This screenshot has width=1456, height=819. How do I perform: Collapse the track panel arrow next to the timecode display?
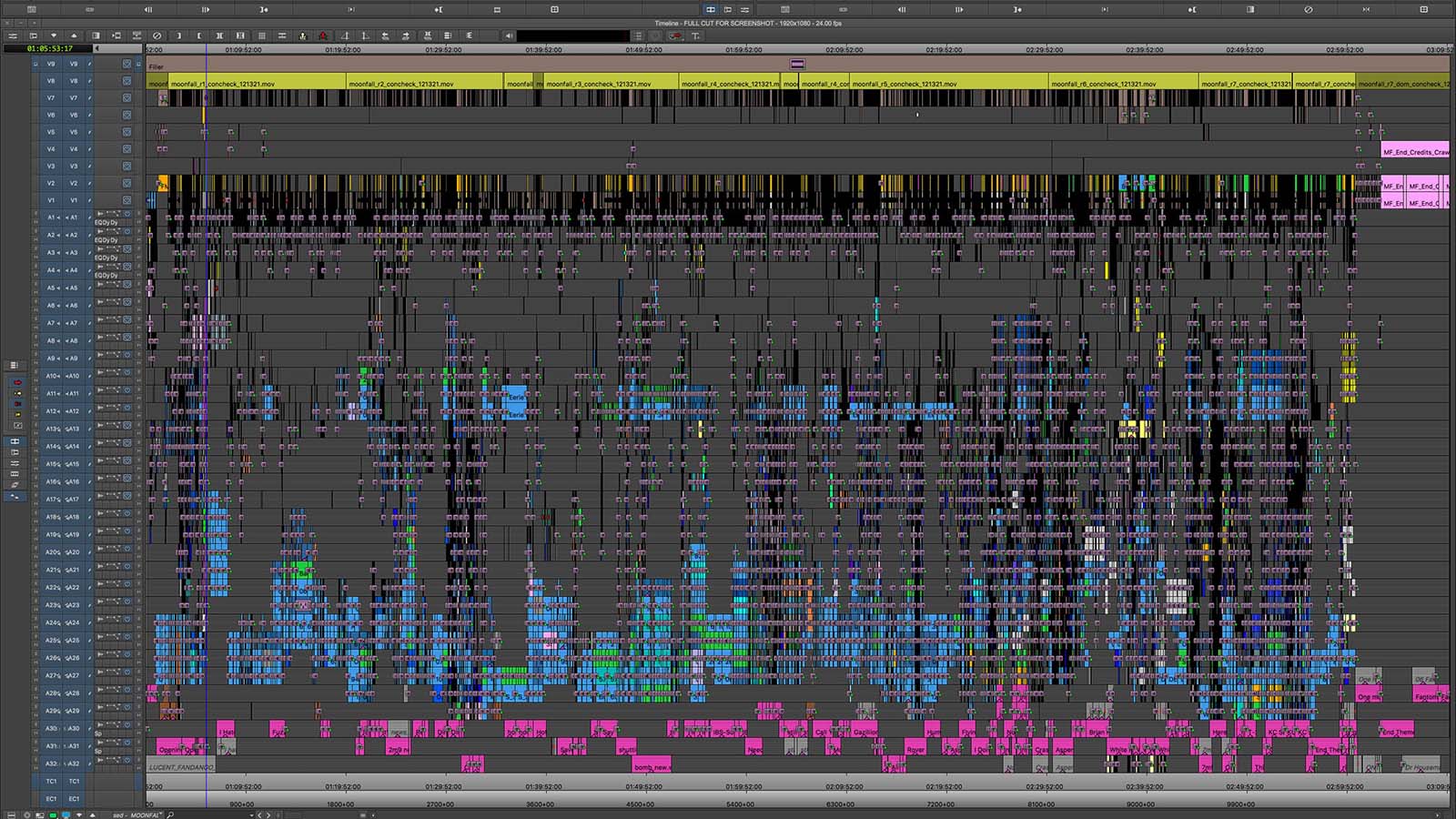coord(98,48)
